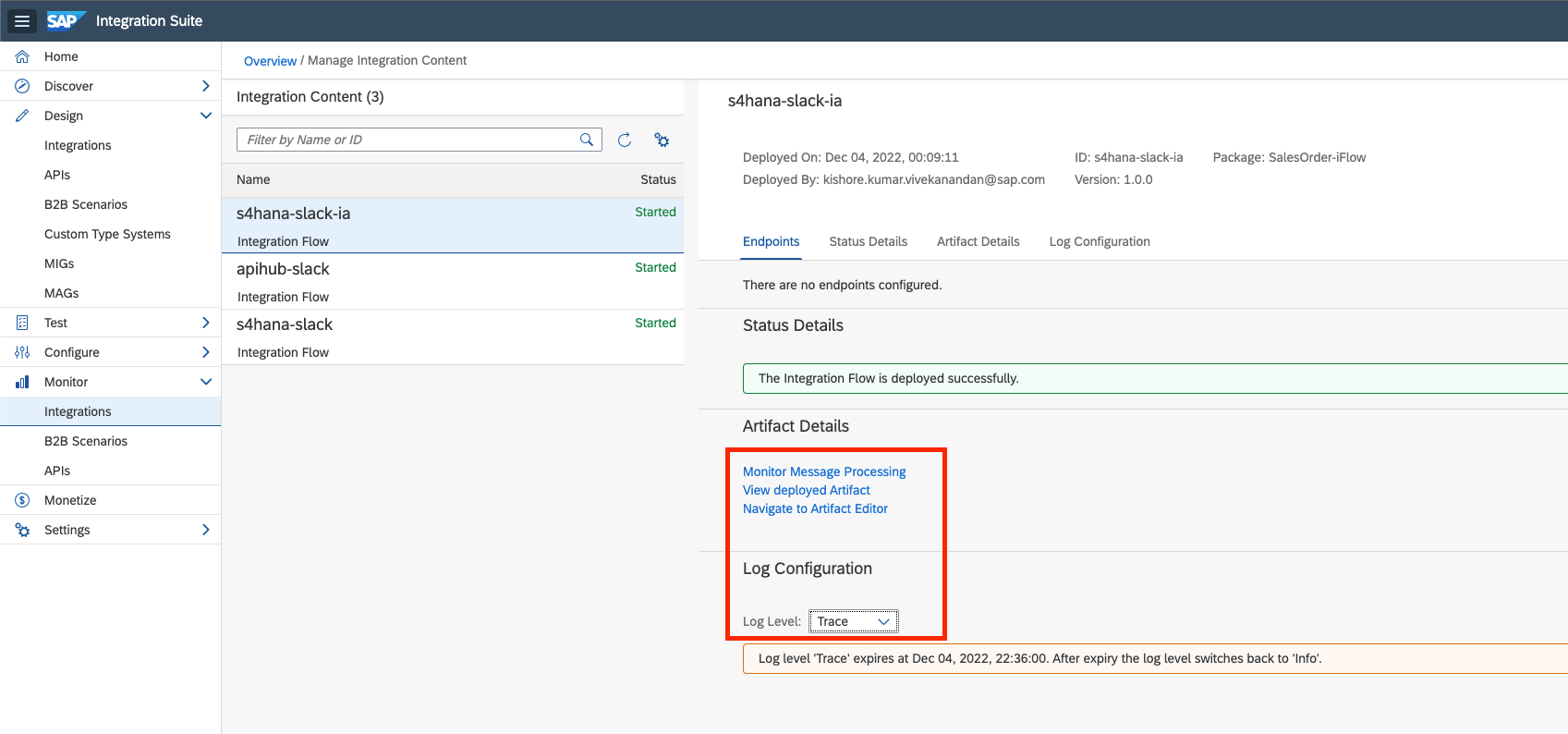The image size is (1568, 734).
Task: Select the apihub-slack integration flow row
Action: (x=453, y=282)
